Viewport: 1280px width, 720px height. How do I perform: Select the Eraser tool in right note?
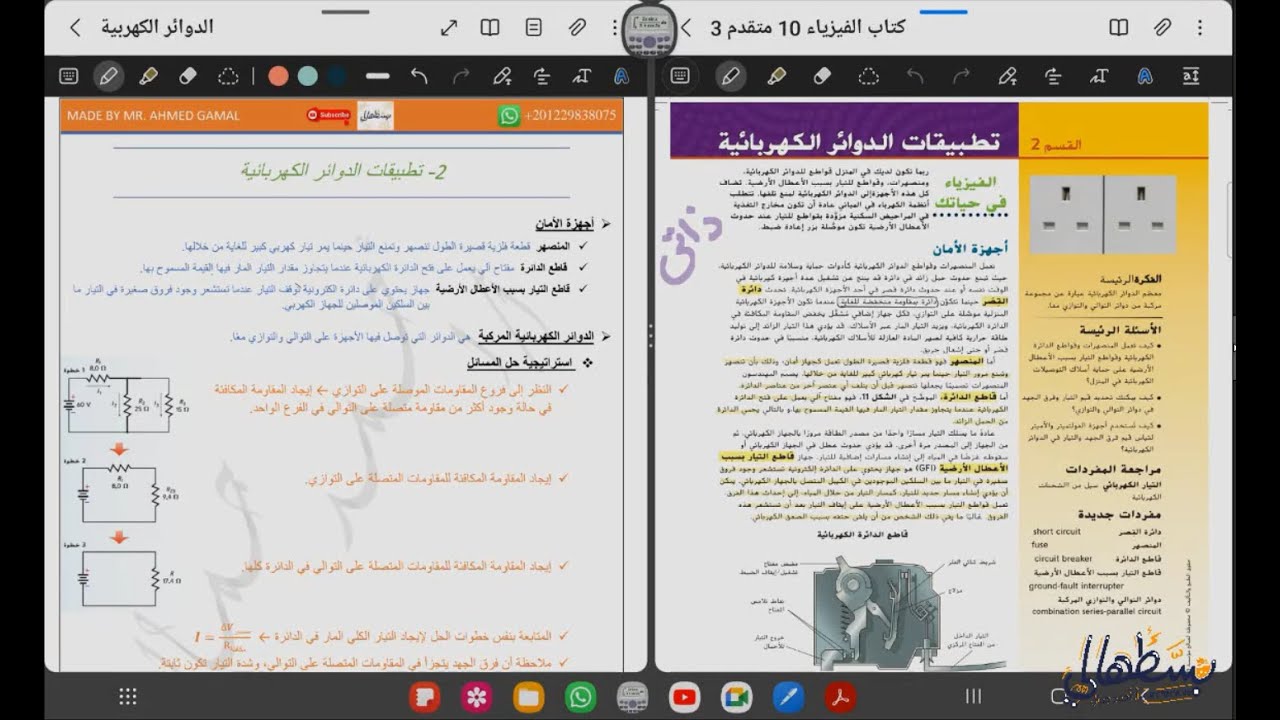[x=822, y=76]
